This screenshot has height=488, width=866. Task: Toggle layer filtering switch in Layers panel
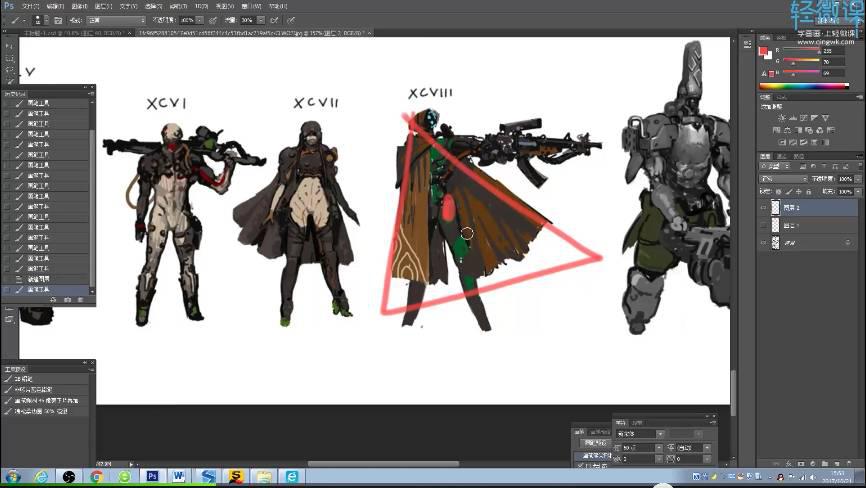tap(859, 166)
